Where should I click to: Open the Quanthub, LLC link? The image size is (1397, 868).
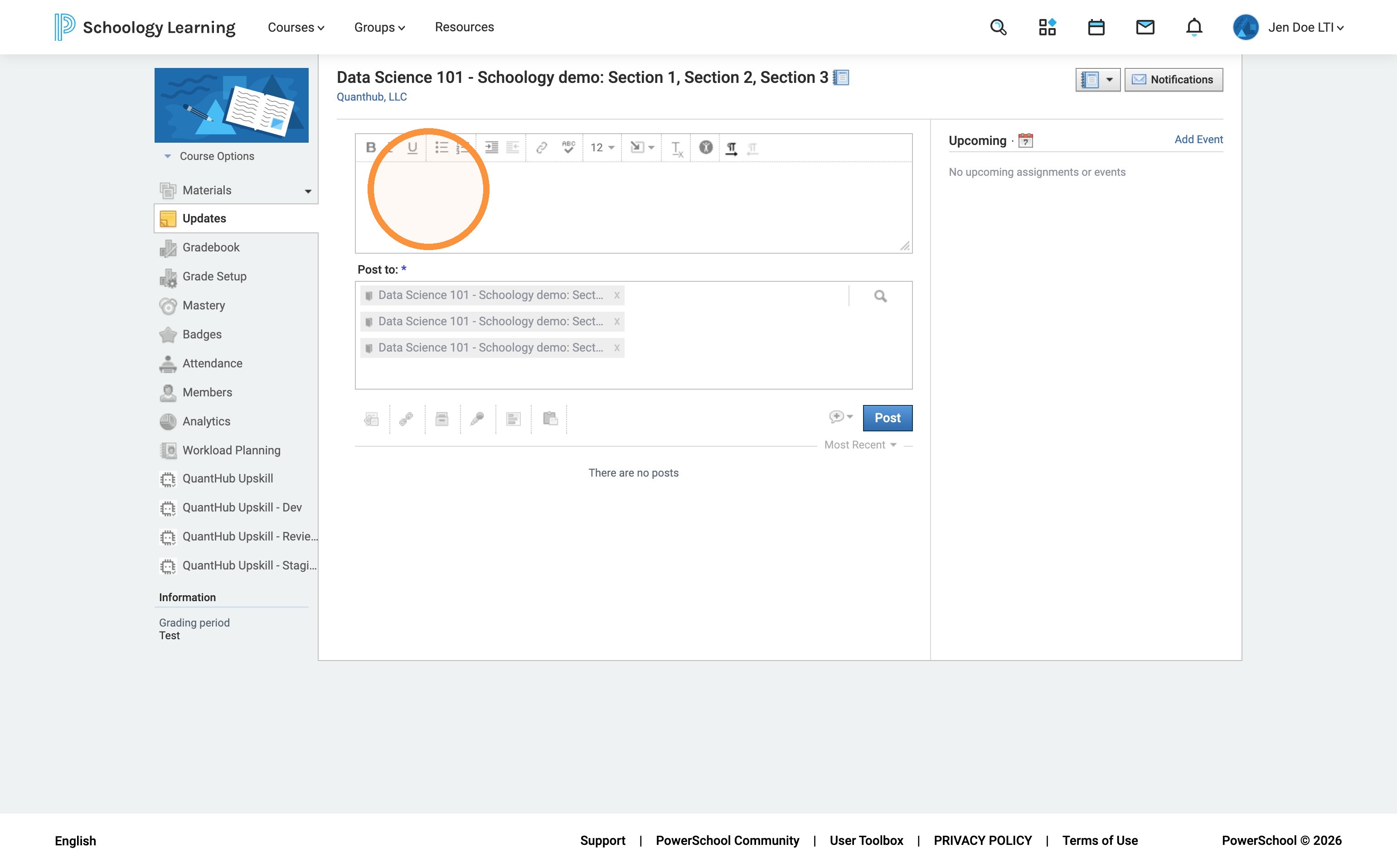tap(372, 97)
